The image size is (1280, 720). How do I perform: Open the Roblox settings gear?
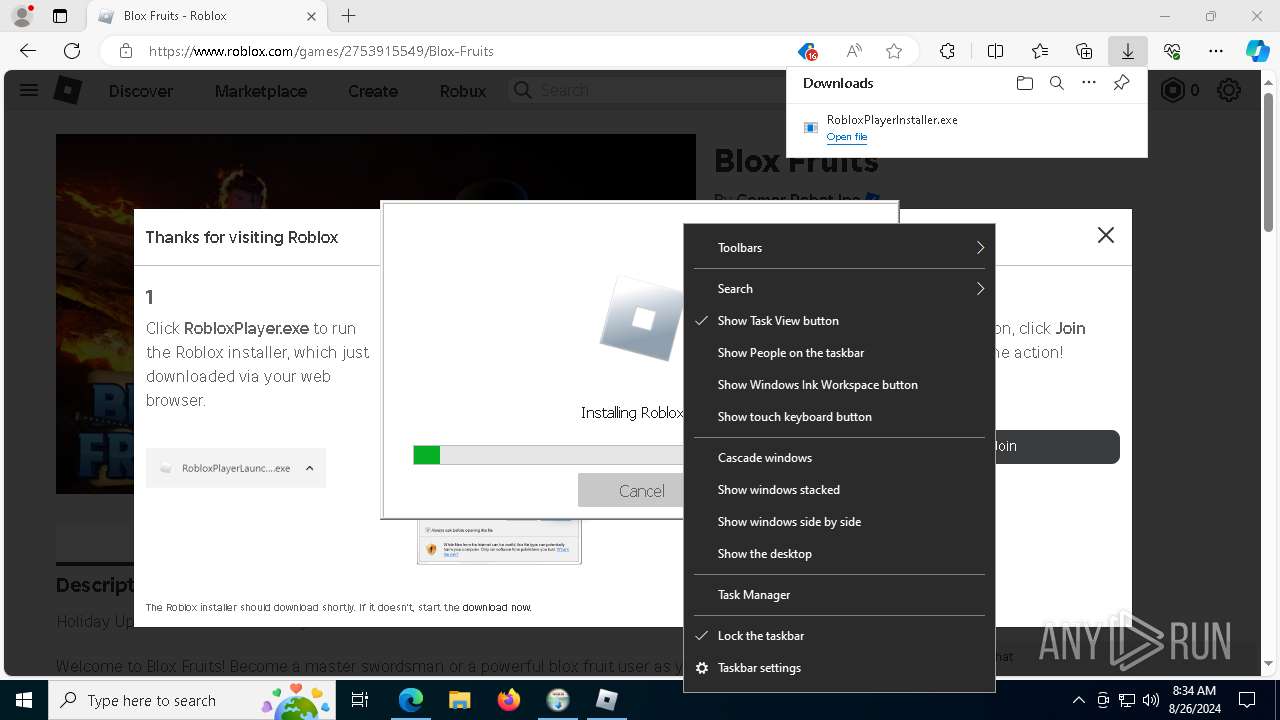1229,90
